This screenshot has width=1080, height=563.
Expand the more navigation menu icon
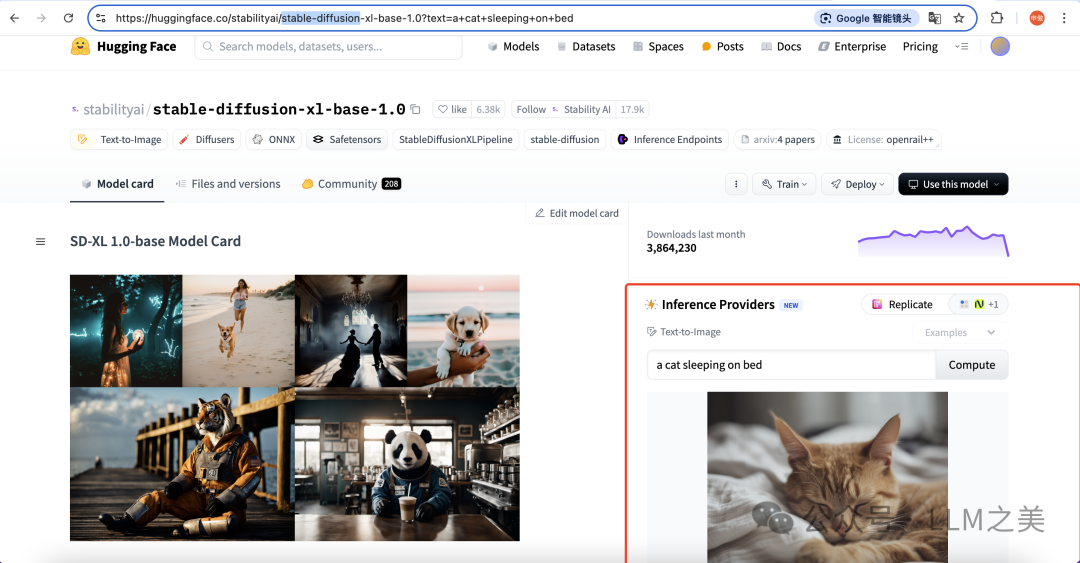tap(962, 46)
